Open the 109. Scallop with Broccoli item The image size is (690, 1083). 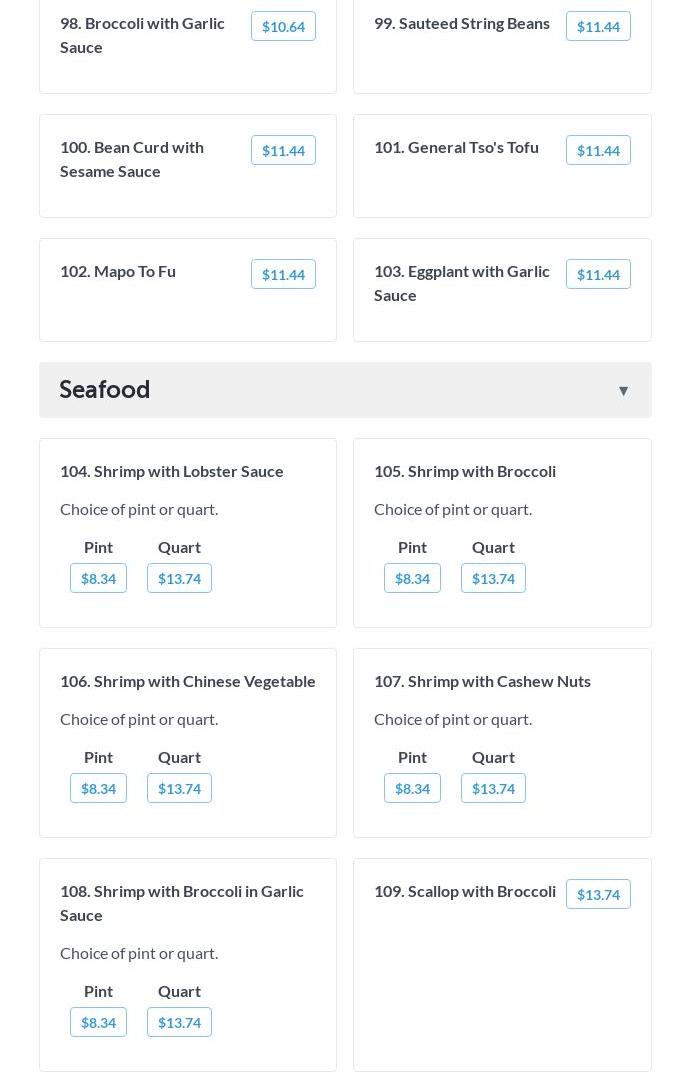(465, 891)
